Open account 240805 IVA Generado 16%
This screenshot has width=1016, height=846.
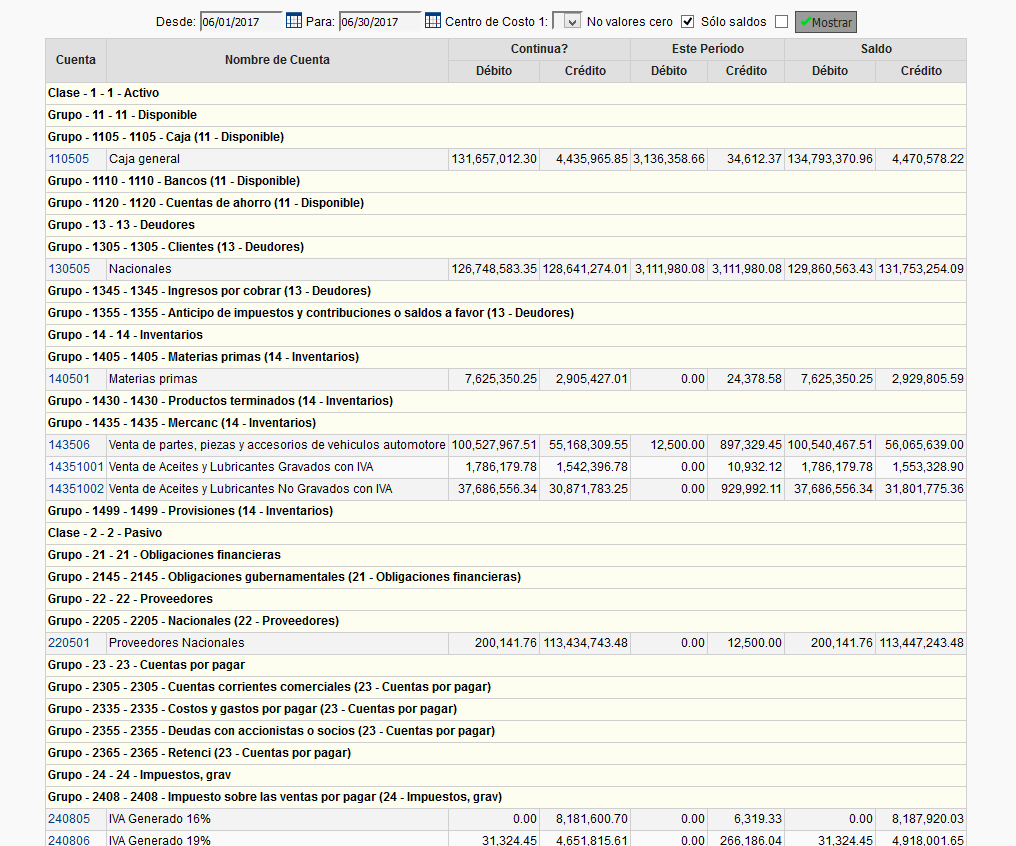68,819
